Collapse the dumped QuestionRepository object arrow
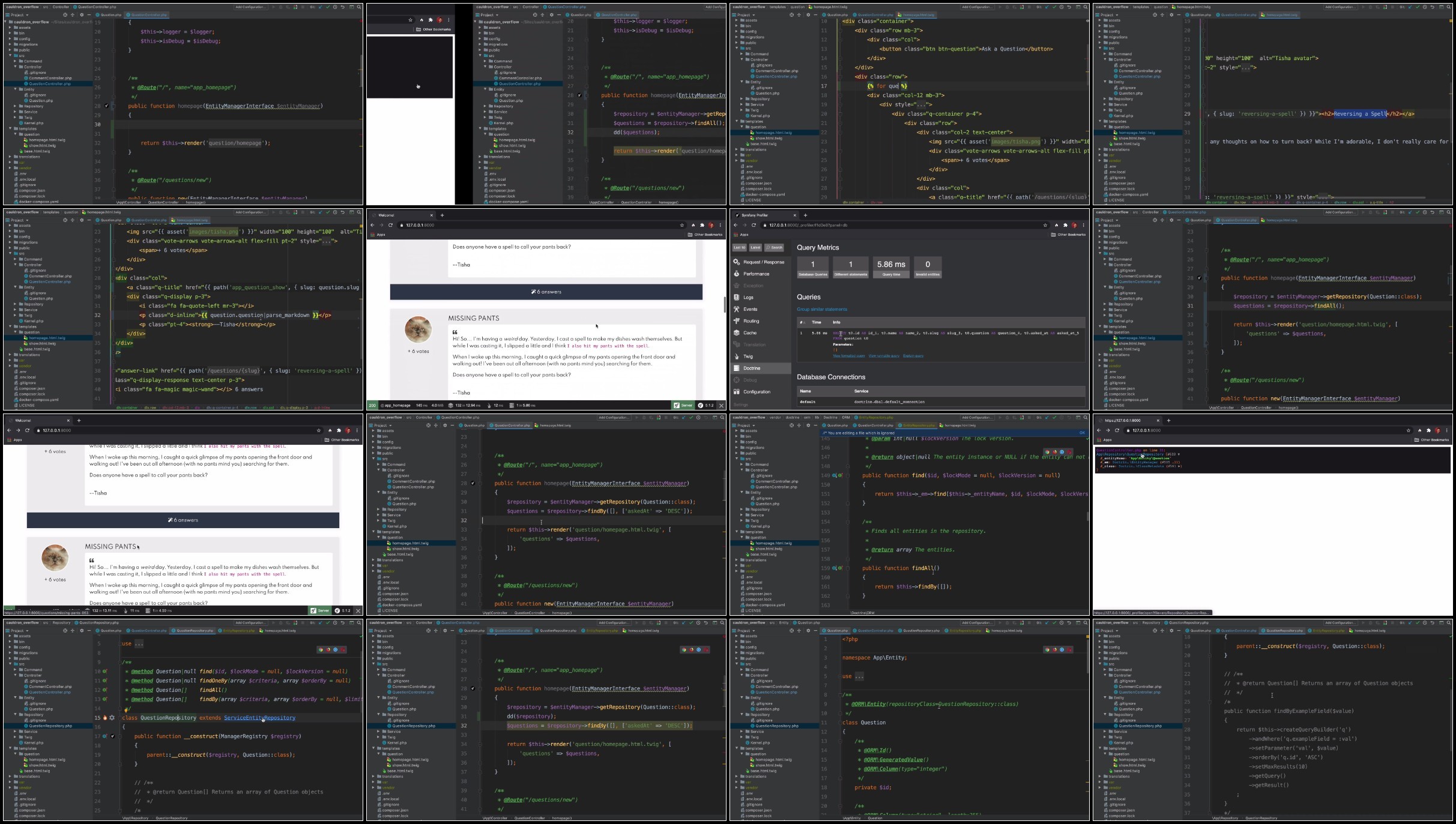Image resolution: width=1456 pixels, height=824 pixels. click(1179, 454)
